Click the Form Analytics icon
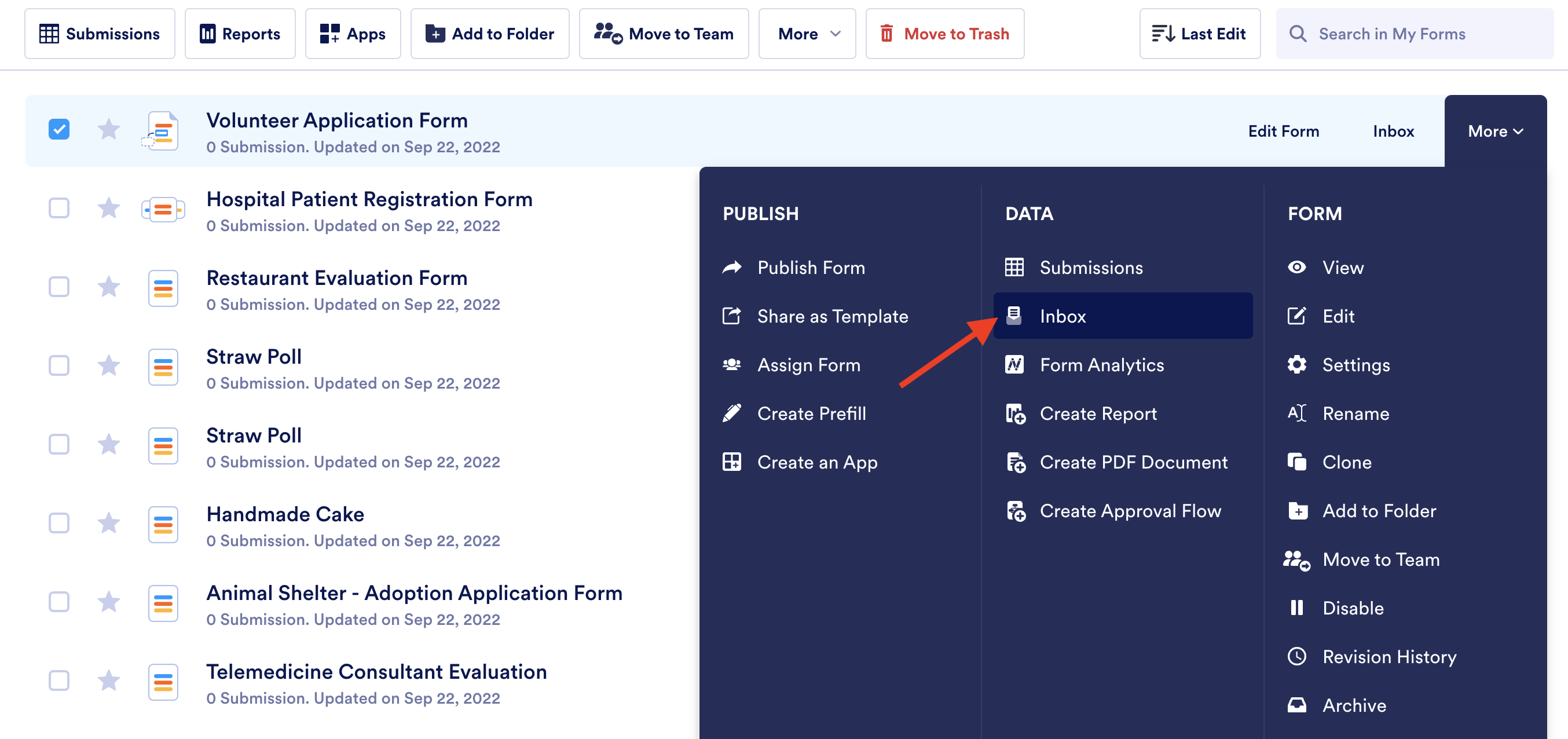 click(1014, 365)
